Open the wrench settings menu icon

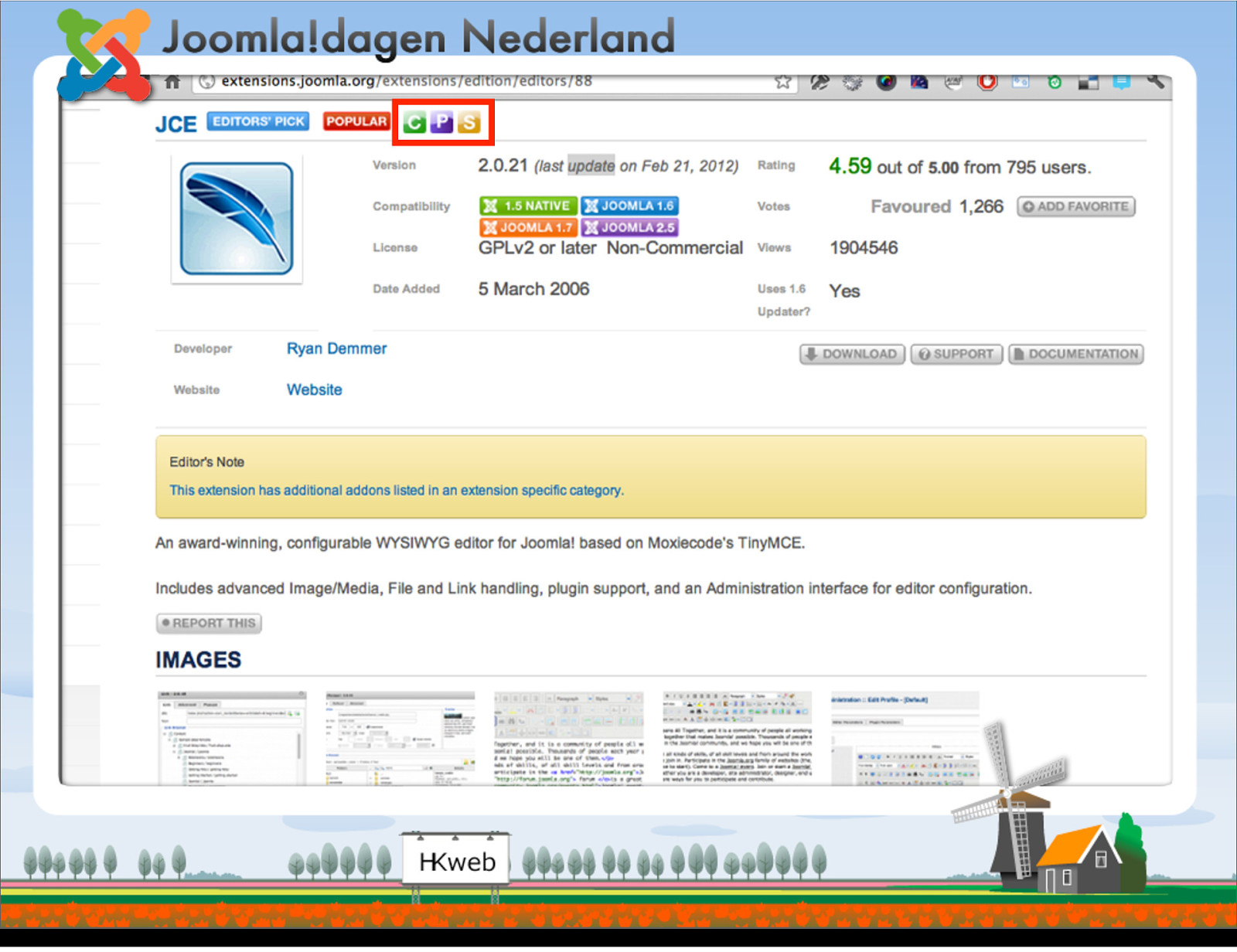(x=1155, y=81)
